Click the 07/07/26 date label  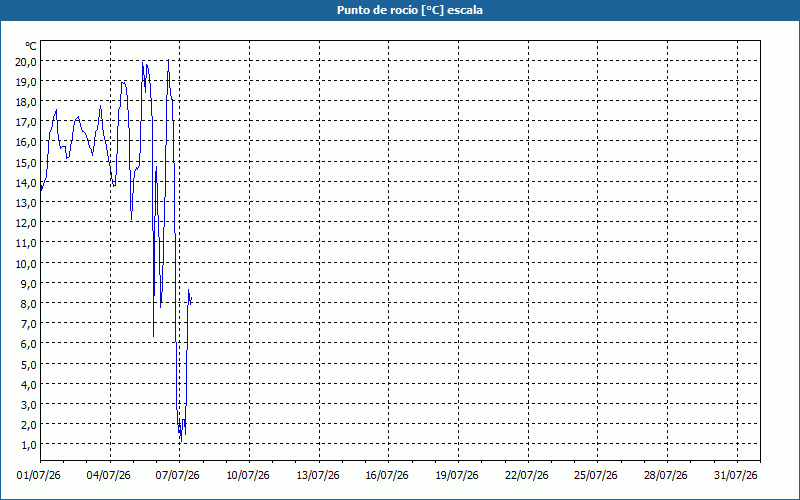tap(178, 476)
